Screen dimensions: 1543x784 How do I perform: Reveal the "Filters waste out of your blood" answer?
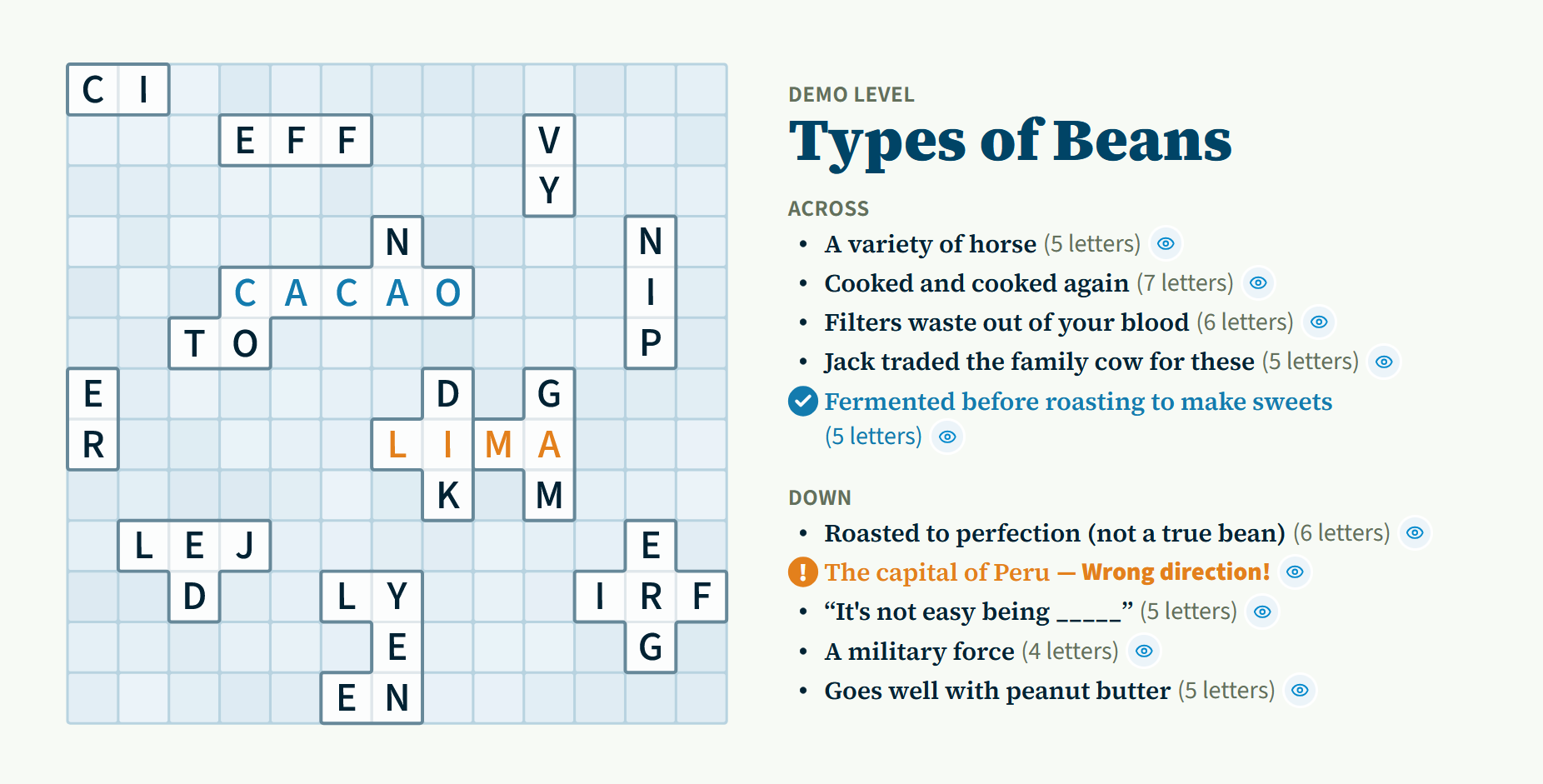click(1319, 322)
